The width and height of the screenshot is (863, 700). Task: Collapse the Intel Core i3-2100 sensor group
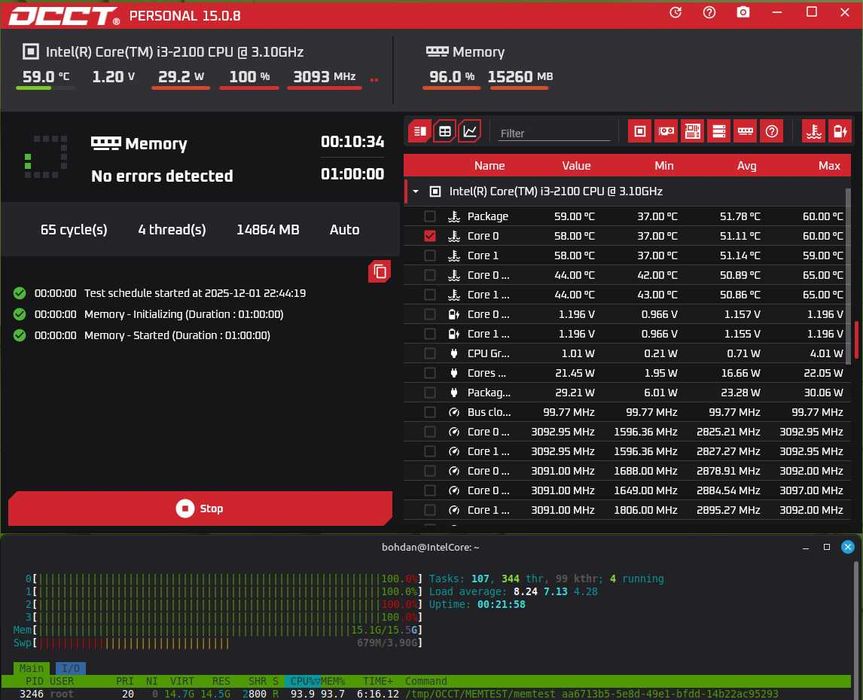tap(416, 192)
